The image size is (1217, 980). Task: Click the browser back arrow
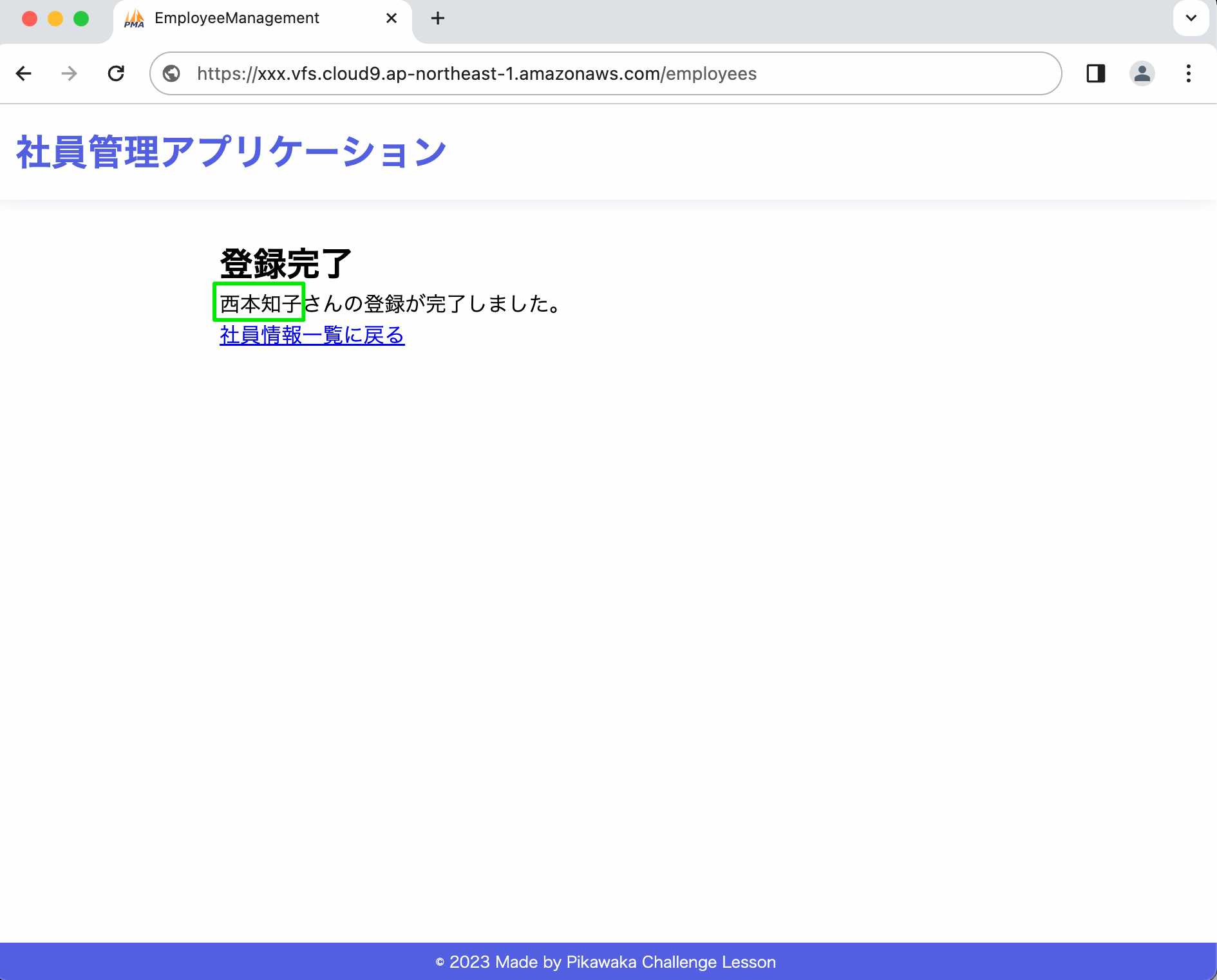(x=24, y=73)
